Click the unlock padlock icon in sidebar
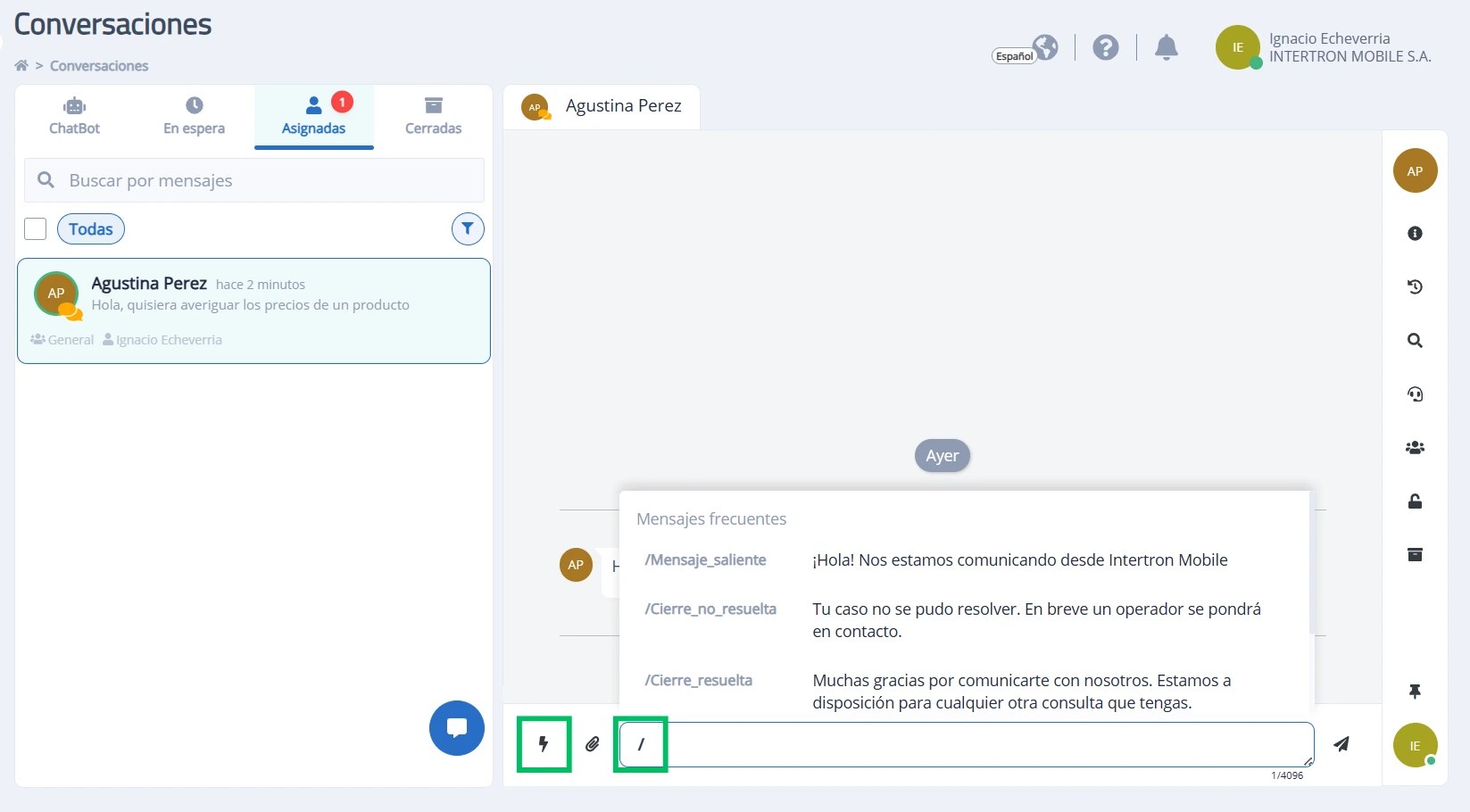This screenshot has width=1470, height=812. 1415,501
